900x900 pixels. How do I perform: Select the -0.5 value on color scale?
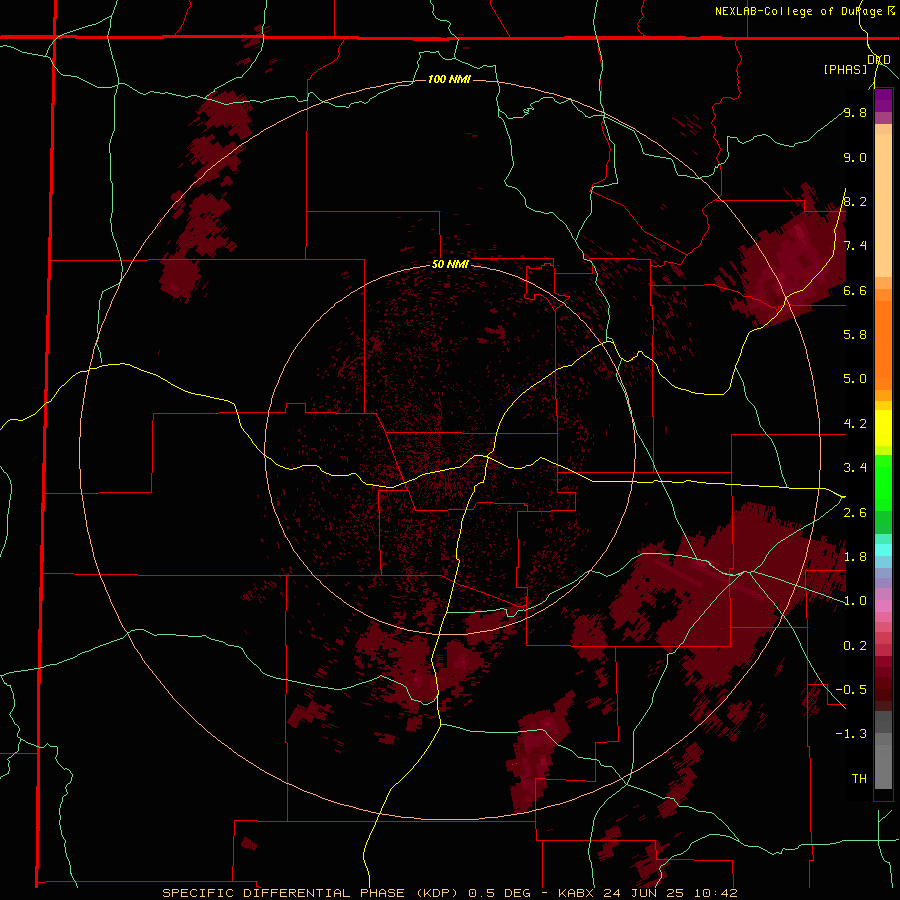point(851,689)
